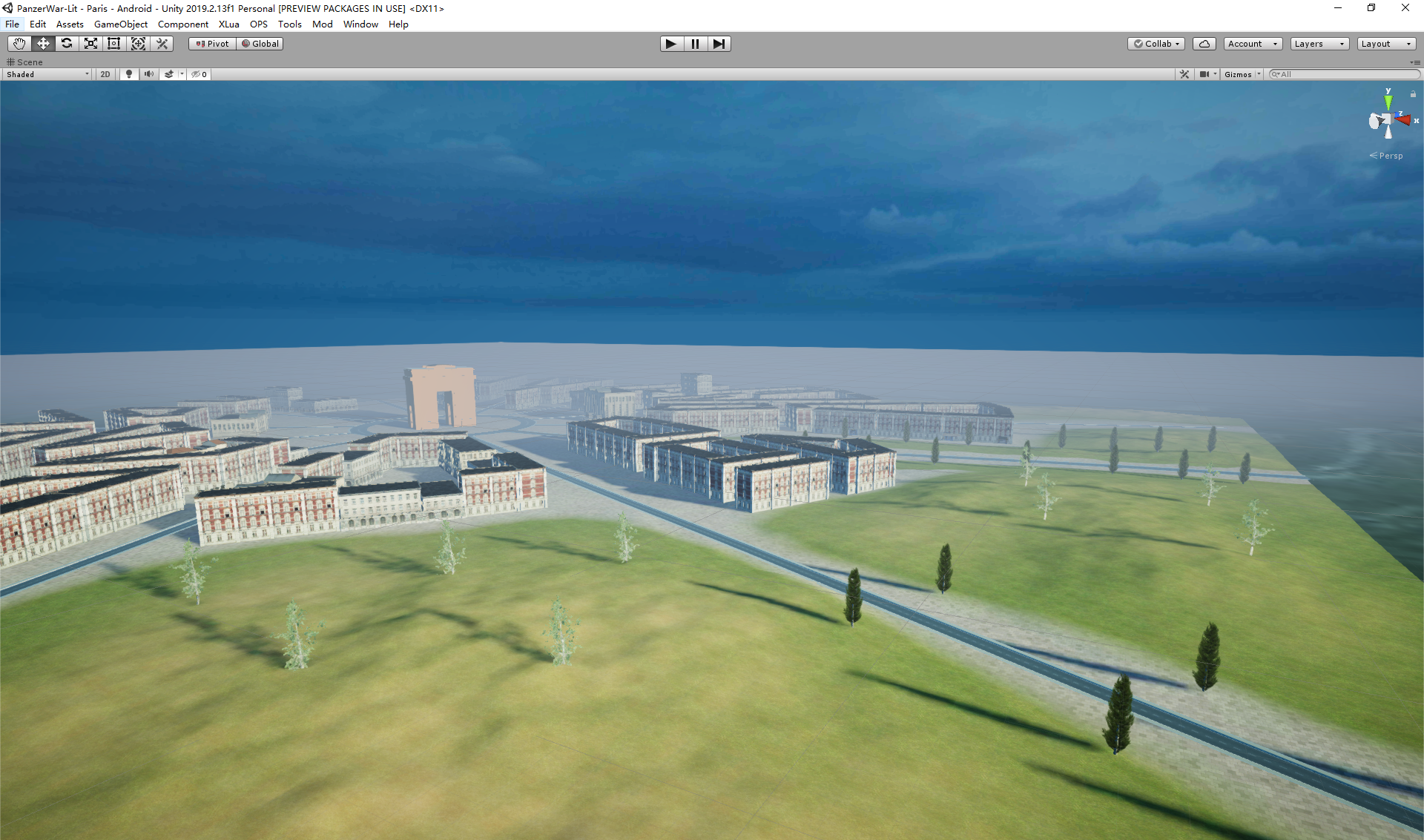The height and width of the screenshot is (840, 1424).
Task: Click the scene search field
Action: (1346, 74)
